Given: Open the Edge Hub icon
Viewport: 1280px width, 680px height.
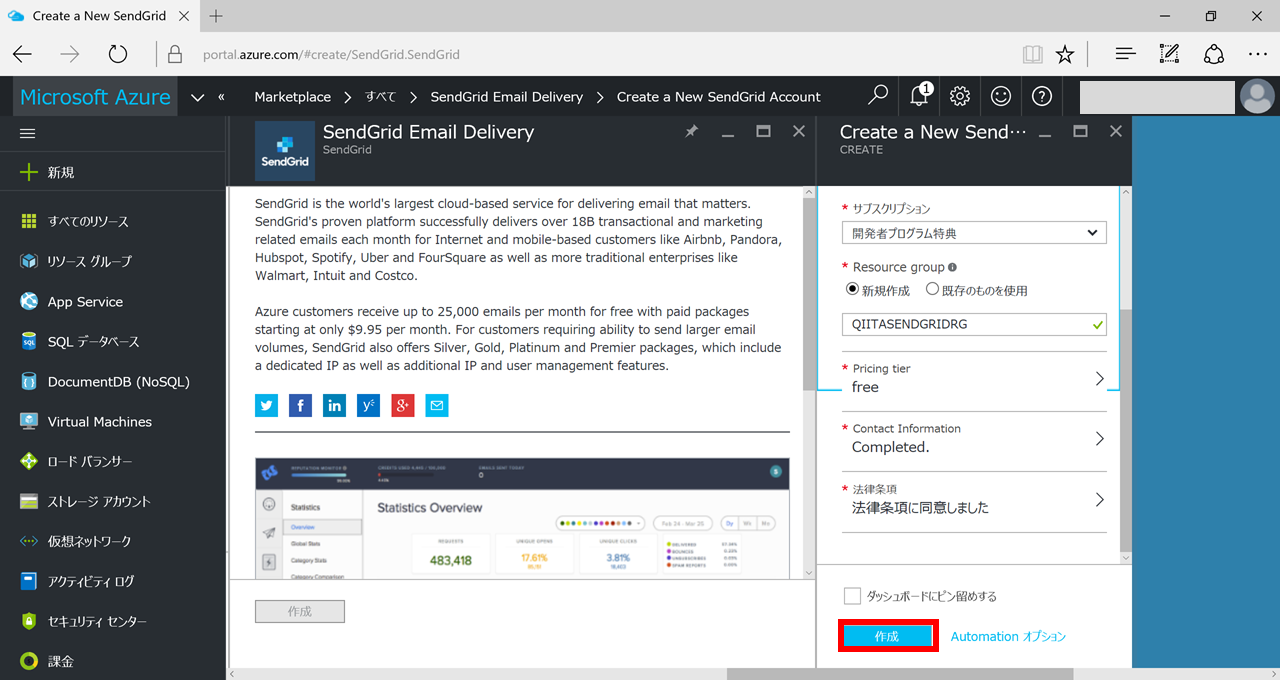Looking at the screenshot, I should coord(1125,54).
